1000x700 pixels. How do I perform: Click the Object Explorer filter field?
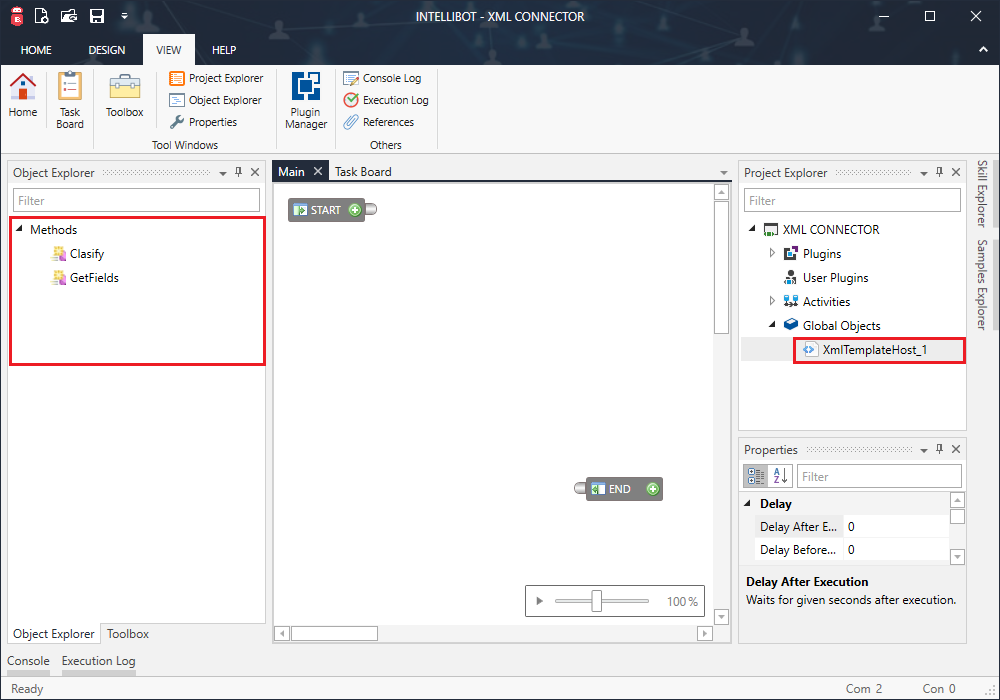(x=136, y=200)
